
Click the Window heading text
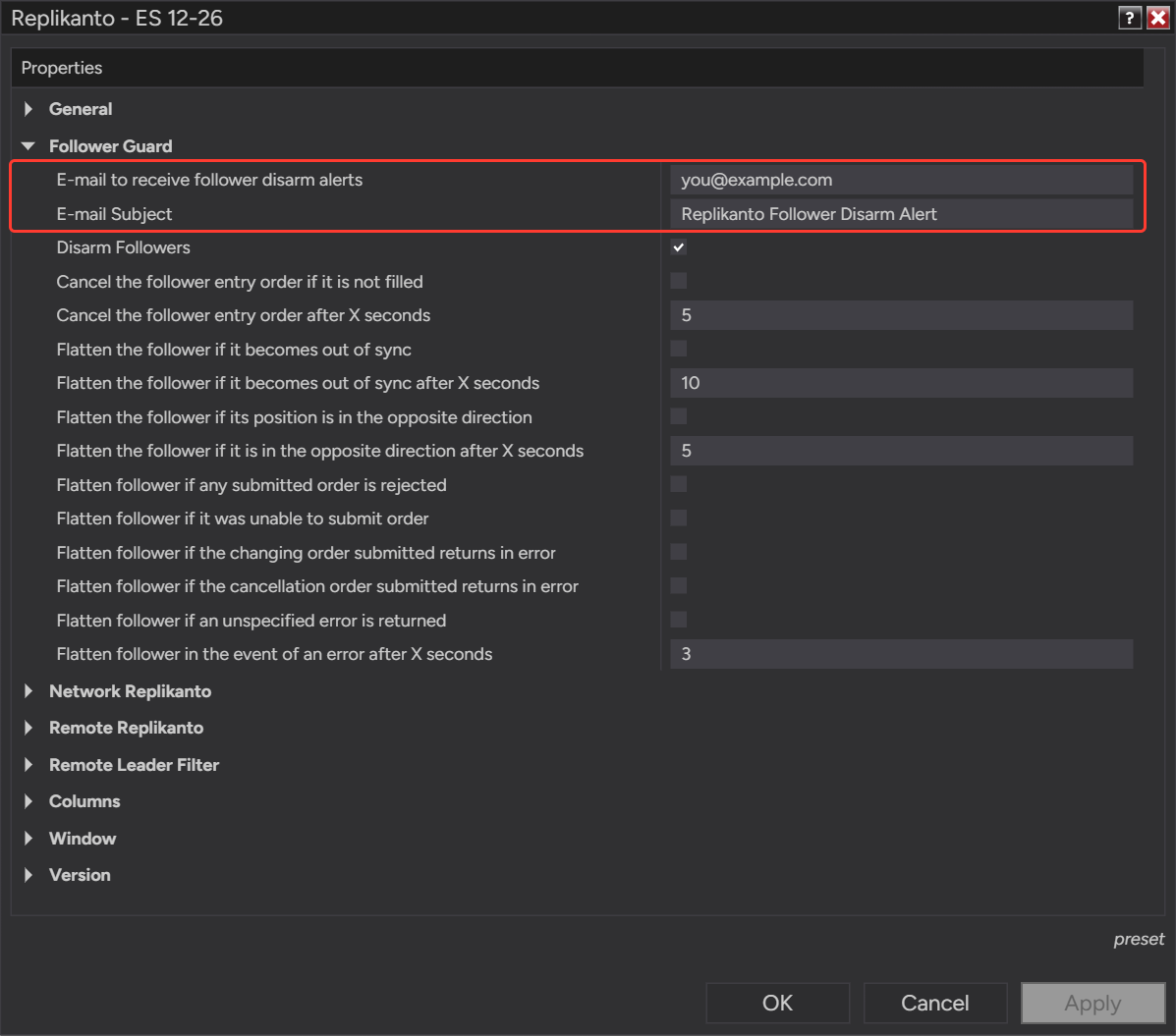click(83, 838)
